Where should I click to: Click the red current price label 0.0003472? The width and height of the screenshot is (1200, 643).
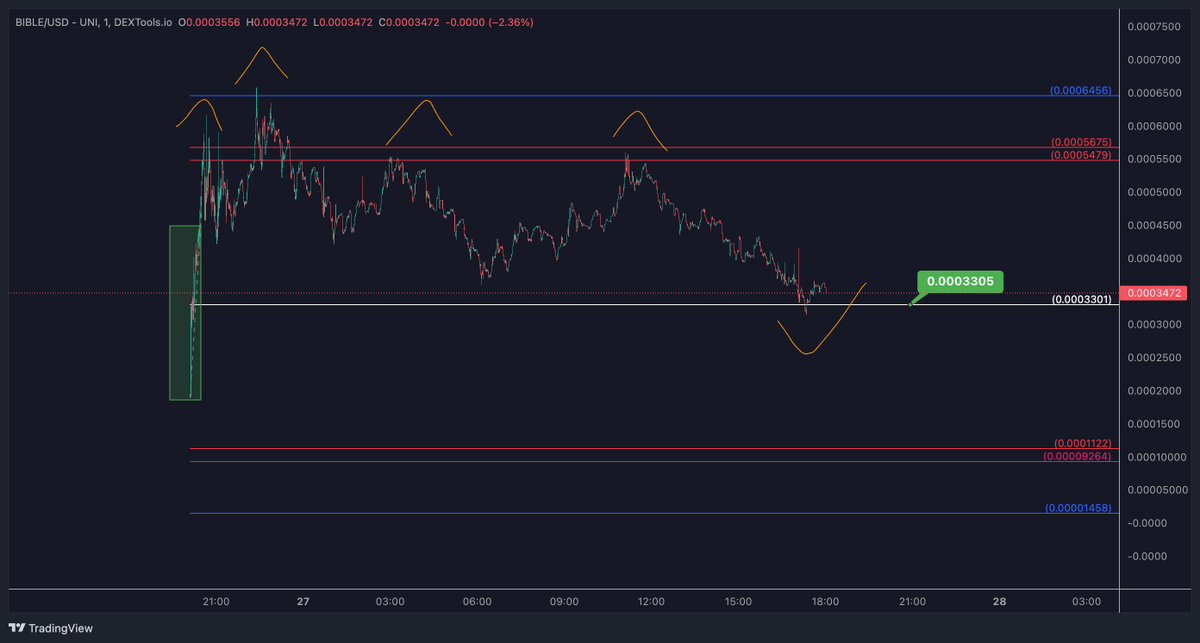(x=1153, y=293)
